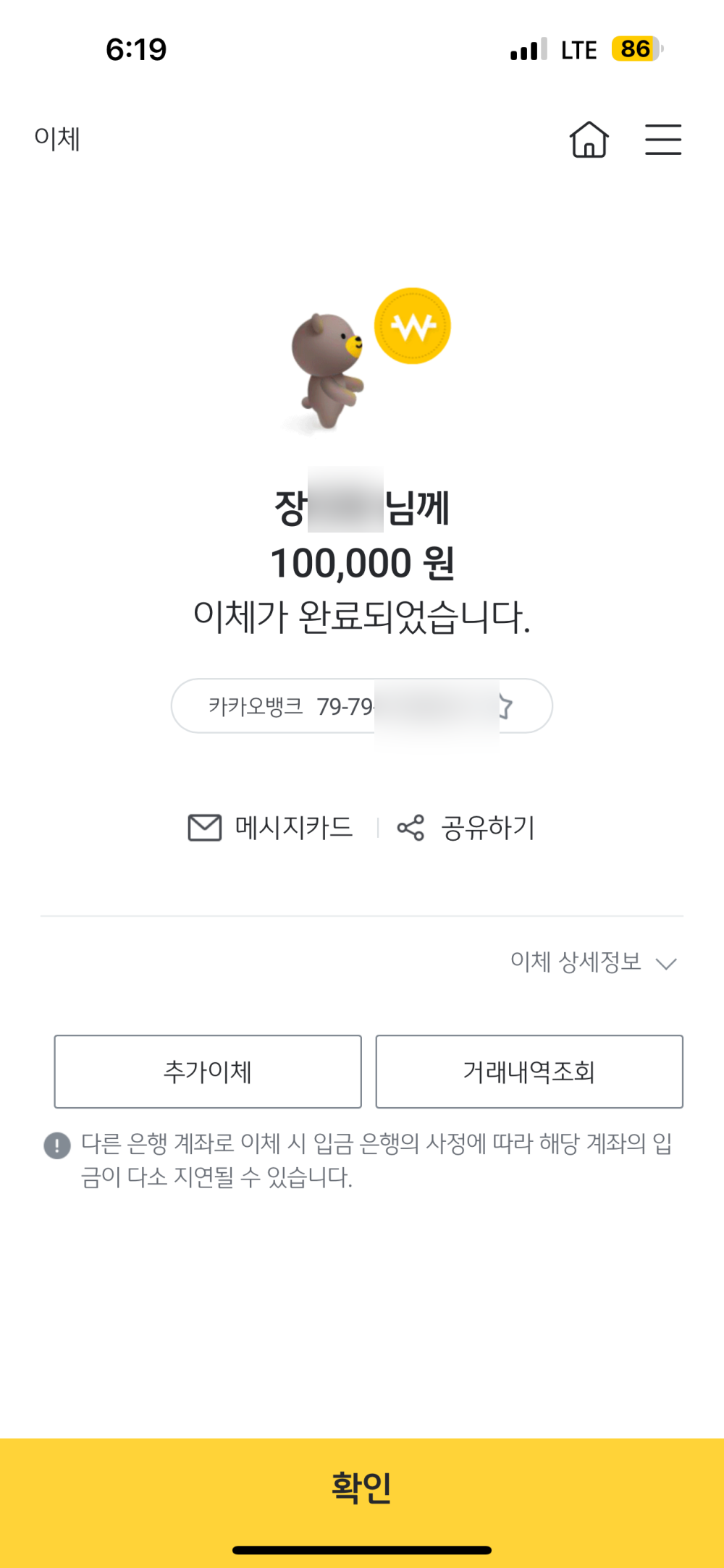Image resolution: width=724 pixels, height=1568 pixels.
Task: Select the 카카오뱅크 account pill
Action: (x=290, y=705)
